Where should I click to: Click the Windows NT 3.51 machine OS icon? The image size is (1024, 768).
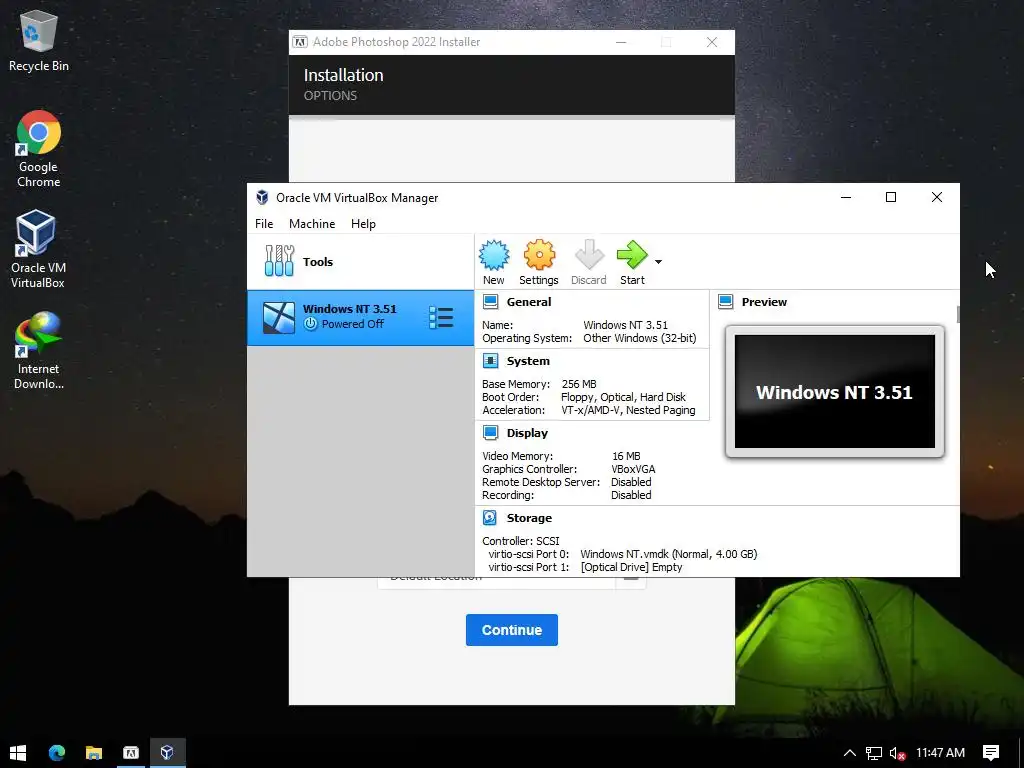pyautogui.click(x=279, y=318)
